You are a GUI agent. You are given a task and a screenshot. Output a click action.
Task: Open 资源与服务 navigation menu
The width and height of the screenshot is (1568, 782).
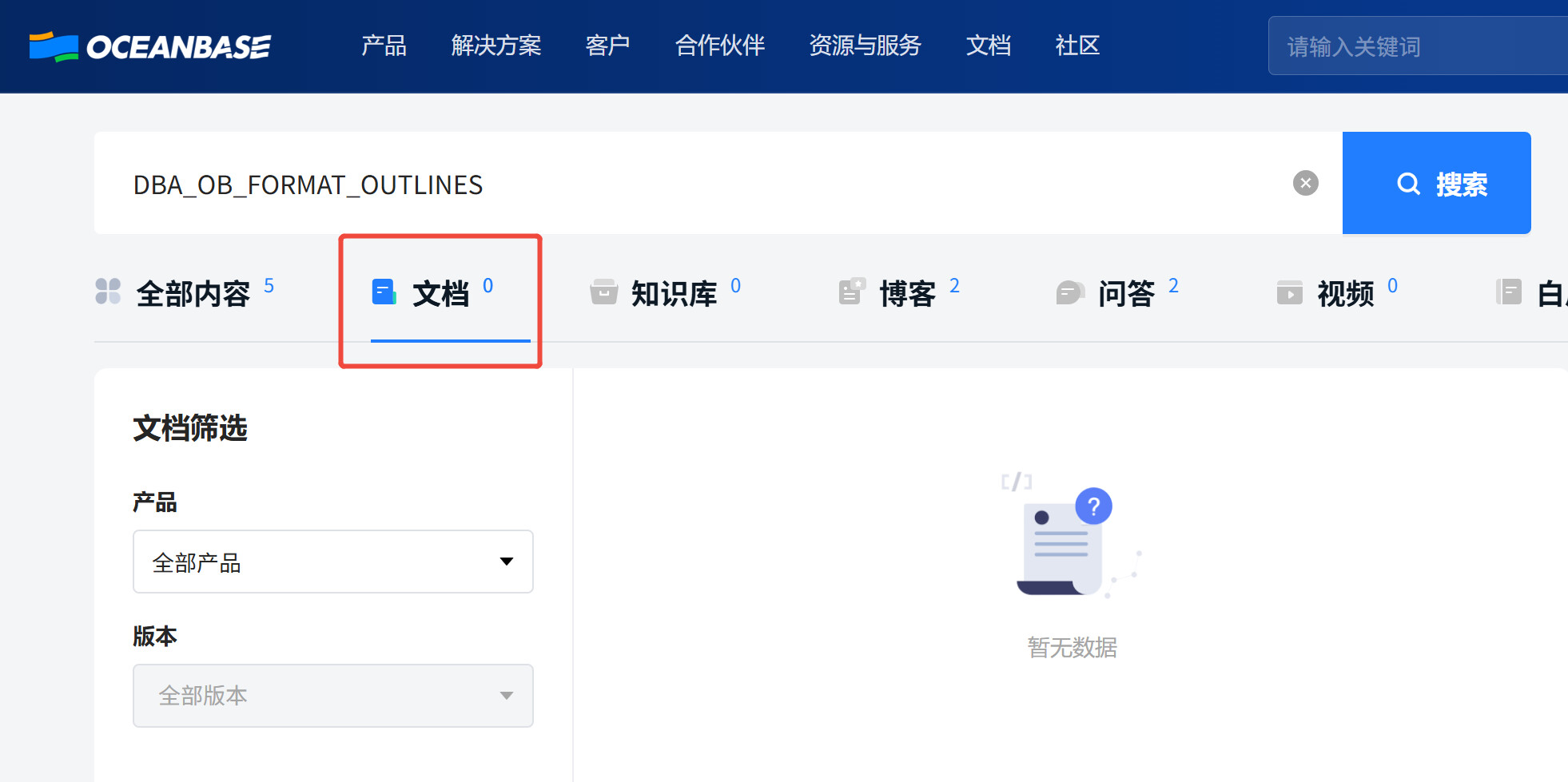pos(865,46)
